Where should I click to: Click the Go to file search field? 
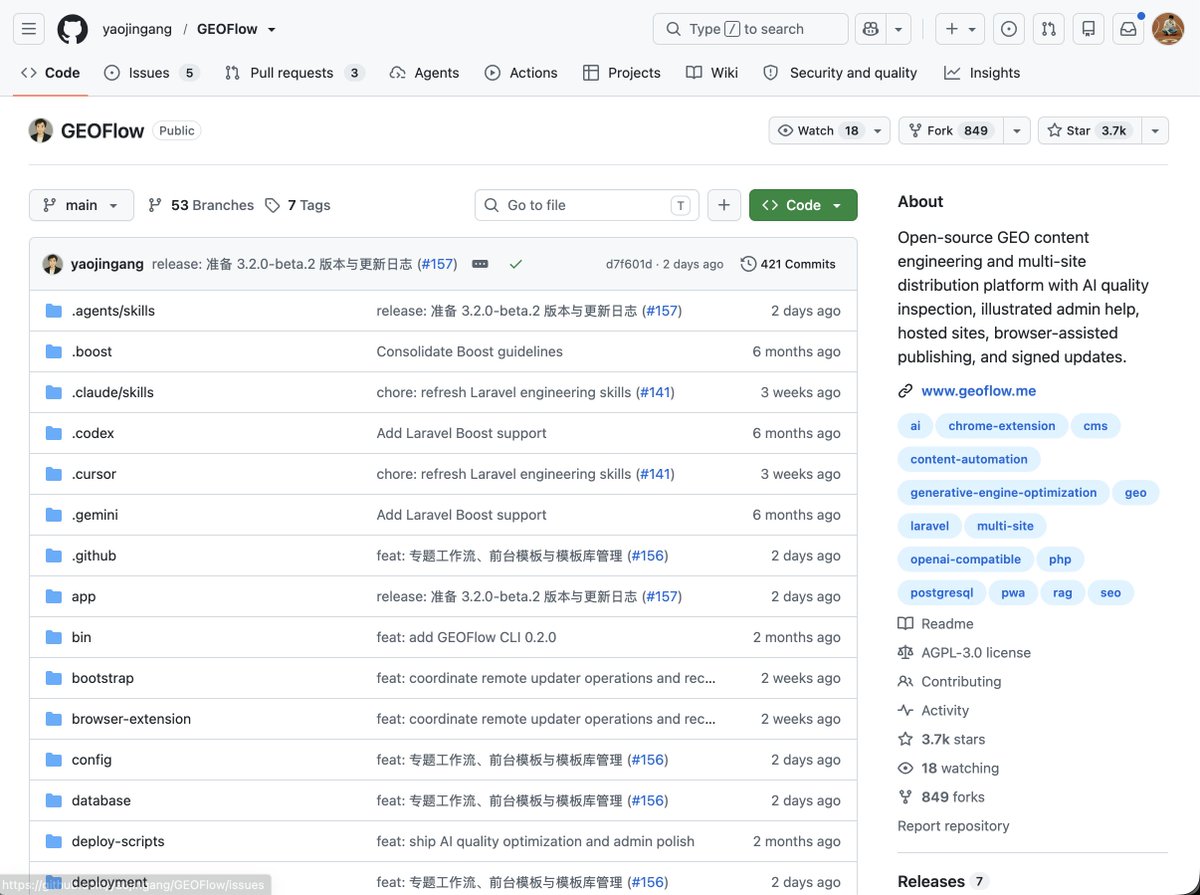point(587,205)
